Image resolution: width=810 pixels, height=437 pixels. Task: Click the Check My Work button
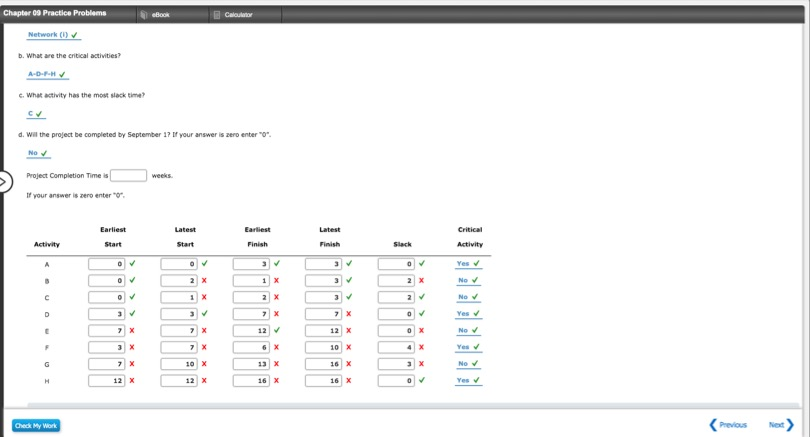[36, 426]
